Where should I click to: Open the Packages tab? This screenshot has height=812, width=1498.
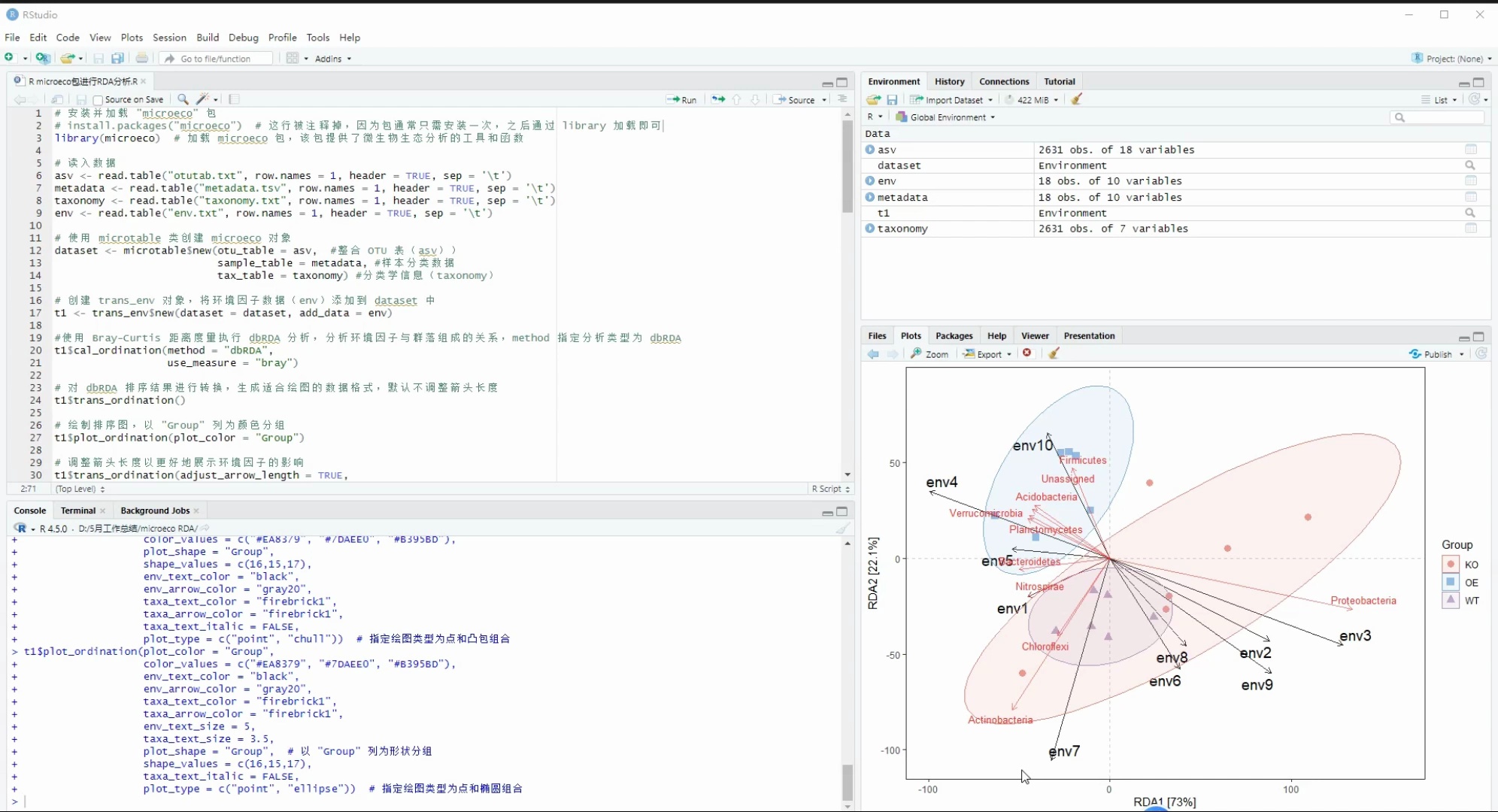[954, 335]
